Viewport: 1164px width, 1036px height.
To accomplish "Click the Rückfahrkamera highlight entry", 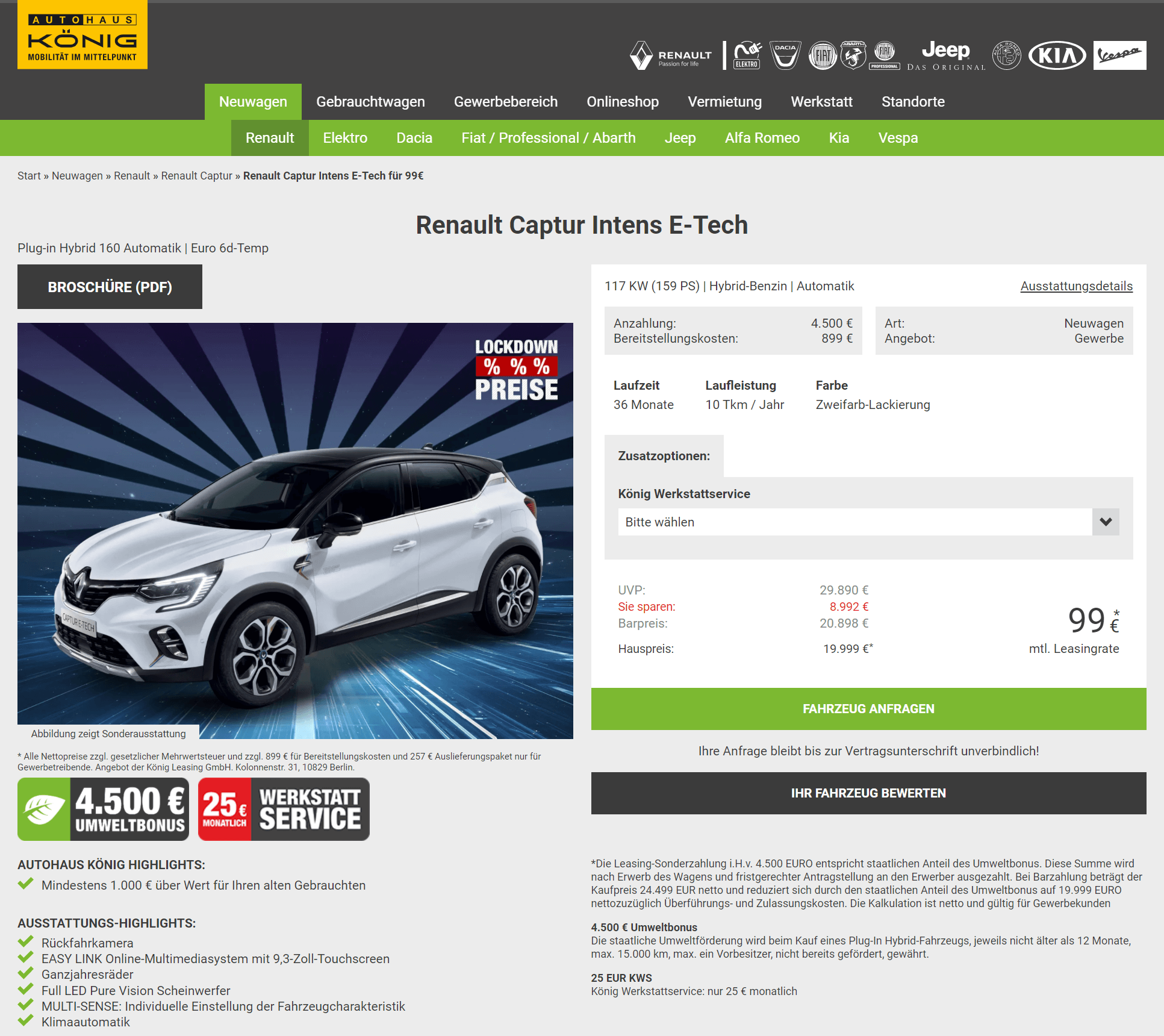I will pos(87,943).
